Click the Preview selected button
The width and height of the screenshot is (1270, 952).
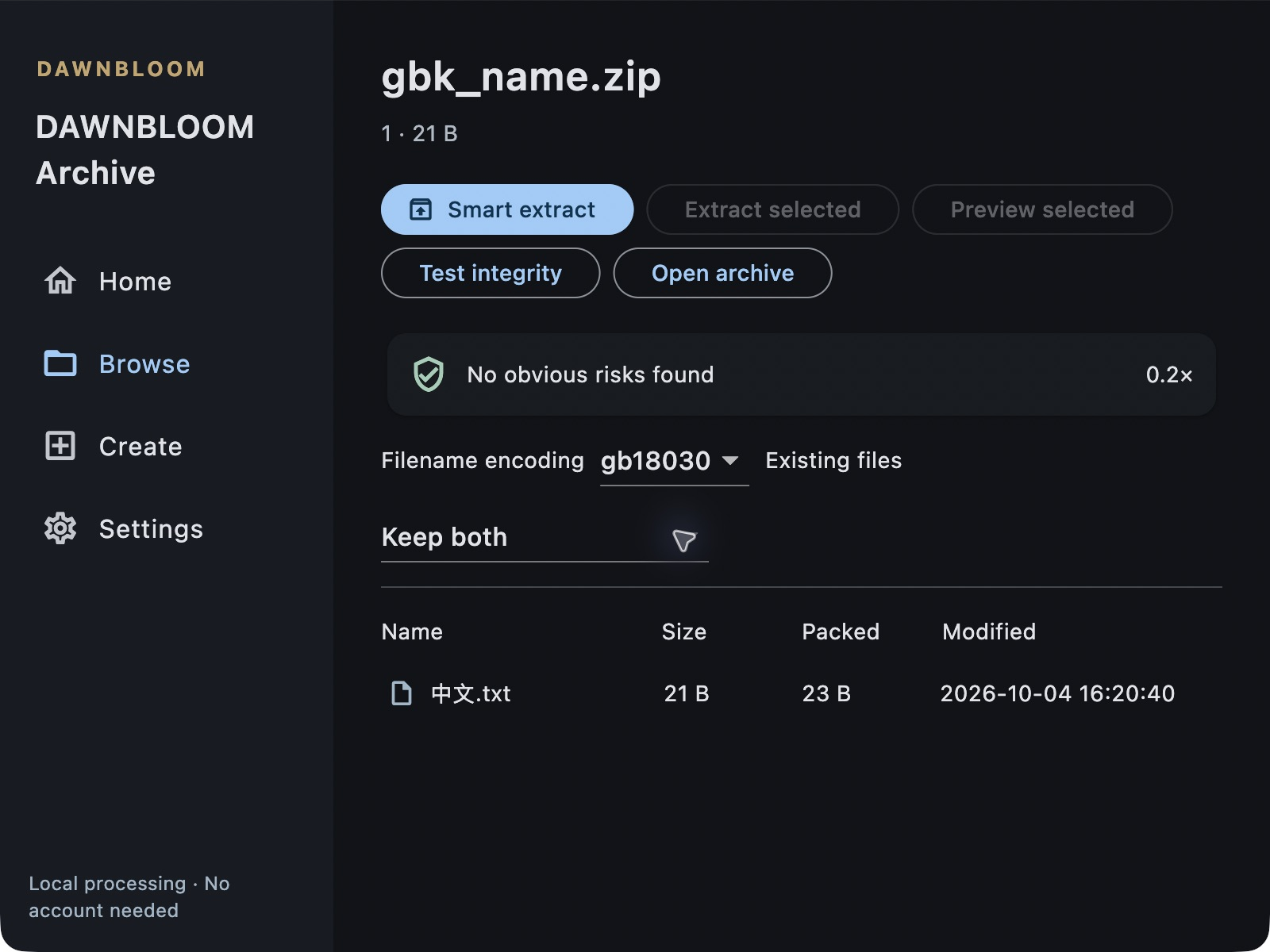tap(1042, 209)
